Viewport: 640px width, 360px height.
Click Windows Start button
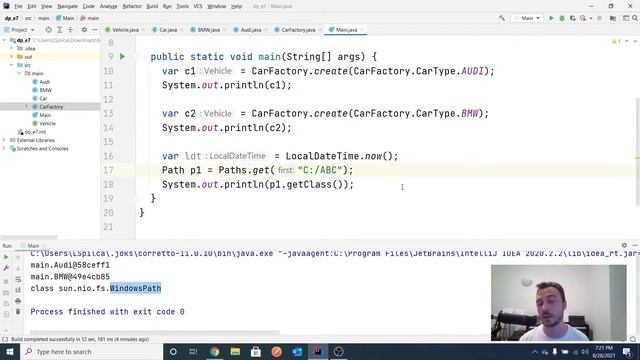tap(10, 351)
